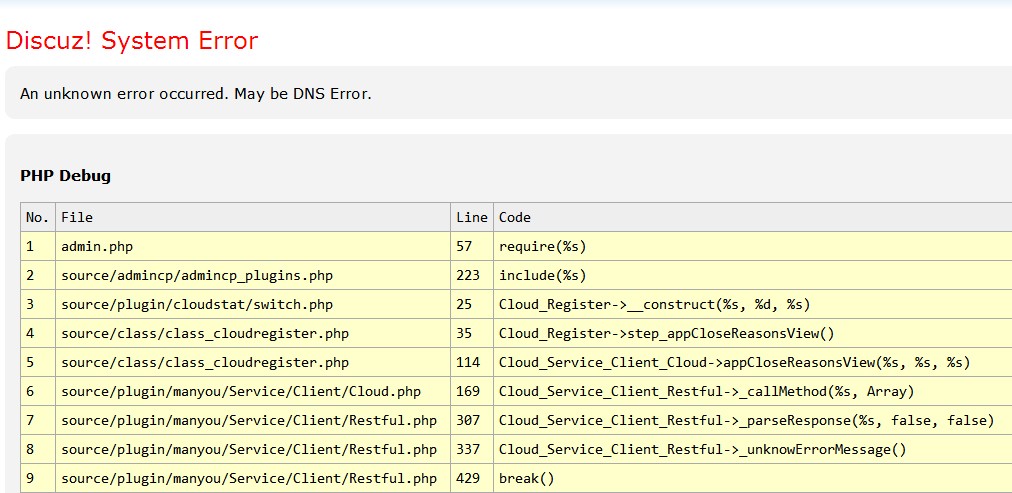Click the "Discuz! System Error" heading
1012x493 pixels.
(x=132, y=41)
